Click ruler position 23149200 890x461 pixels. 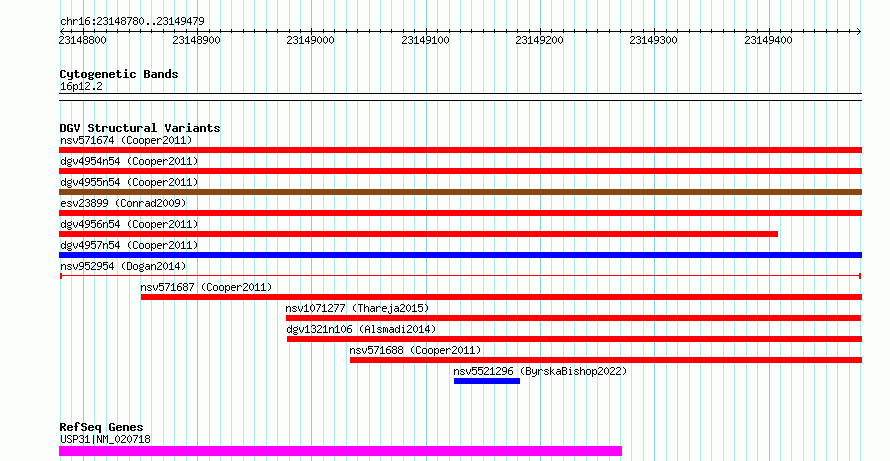(x=539, y=40)
